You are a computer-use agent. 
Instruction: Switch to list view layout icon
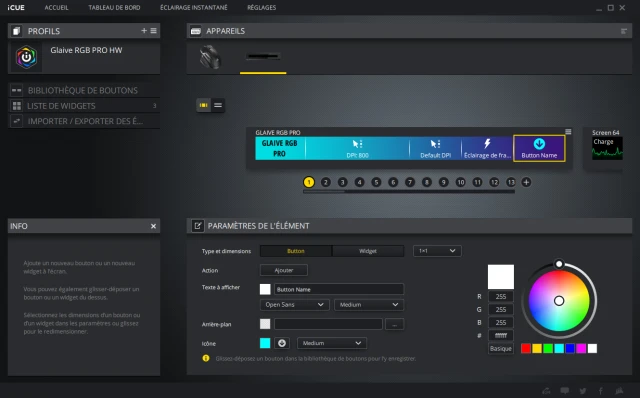218,105
